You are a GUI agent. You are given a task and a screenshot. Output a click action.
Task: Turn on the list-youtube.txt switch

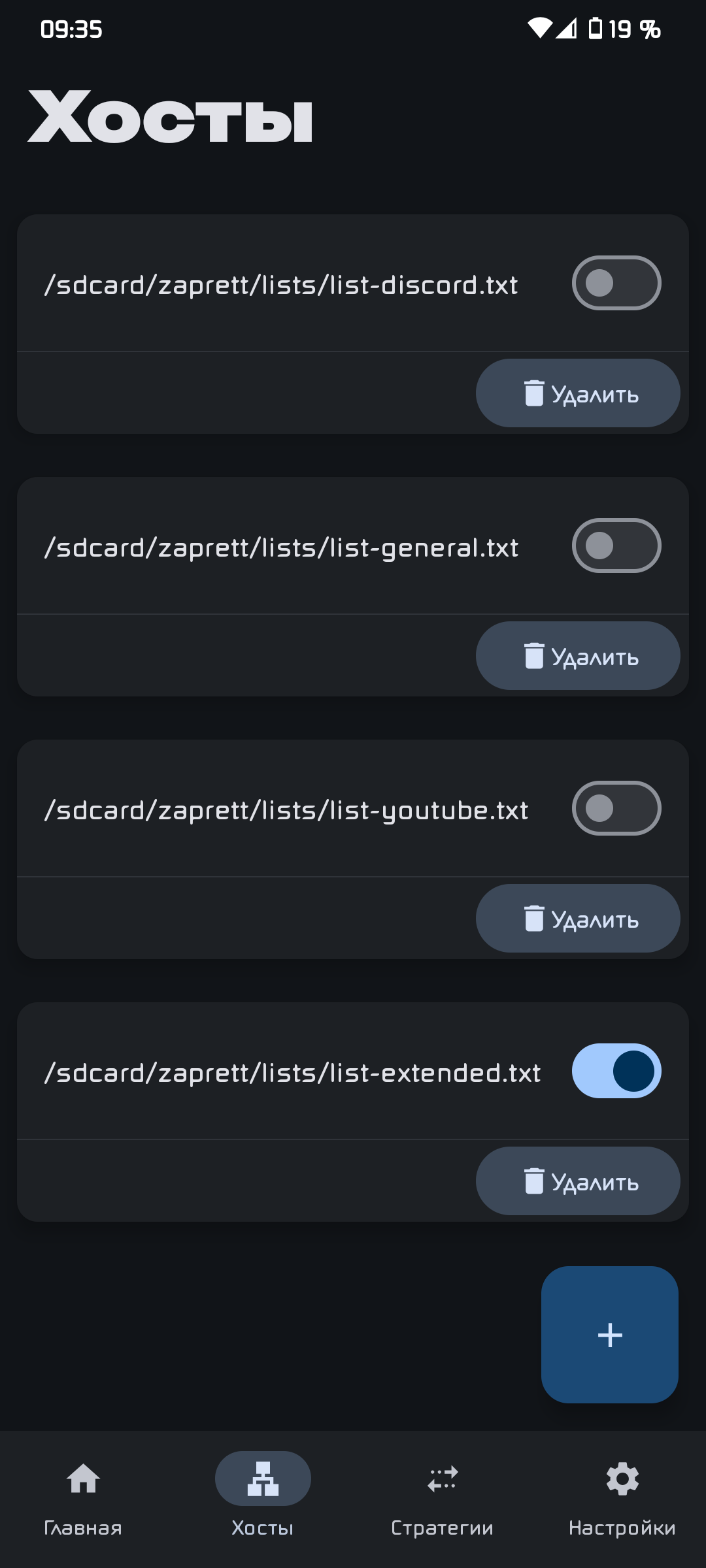(616, 808)
